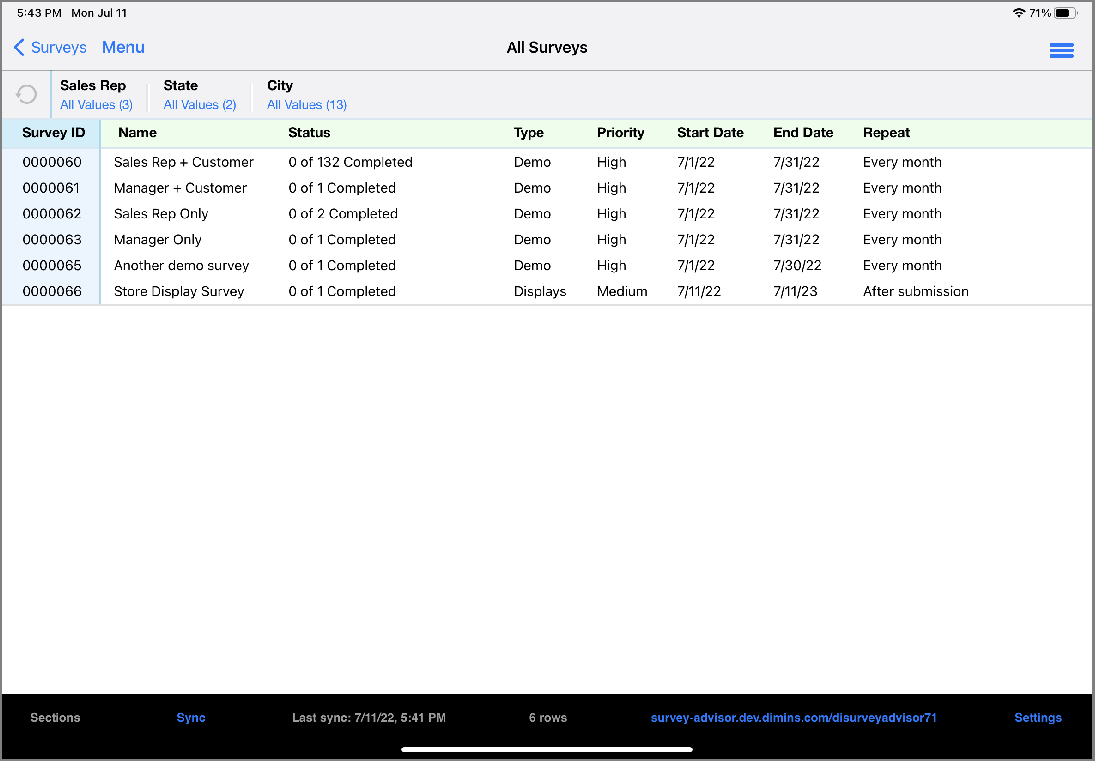Sort by the Survey ID column header

(x=54, y=133)
